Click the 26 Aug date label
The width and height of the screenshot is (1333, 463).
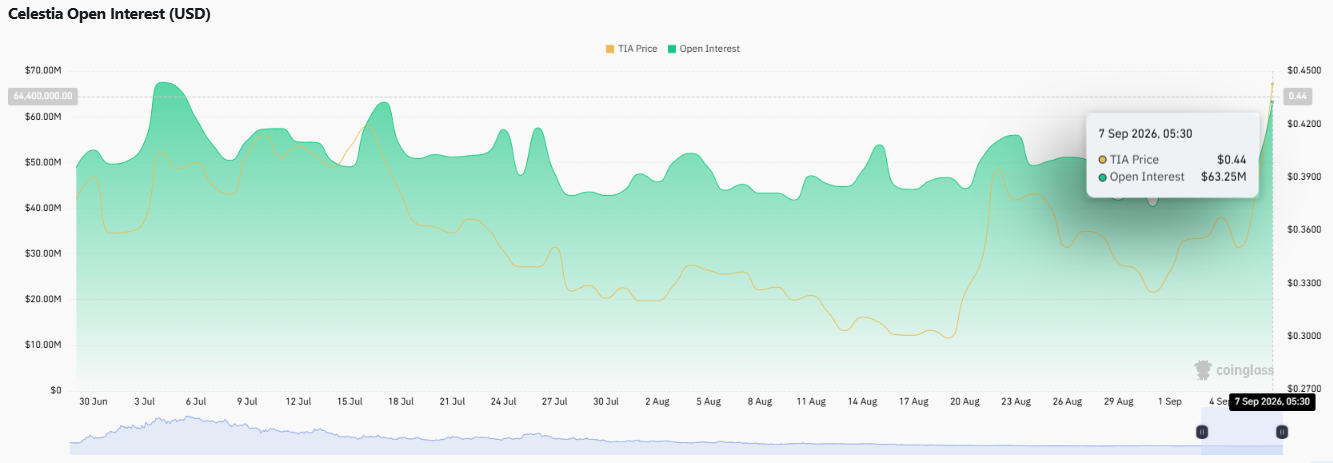coord(1067,401)
